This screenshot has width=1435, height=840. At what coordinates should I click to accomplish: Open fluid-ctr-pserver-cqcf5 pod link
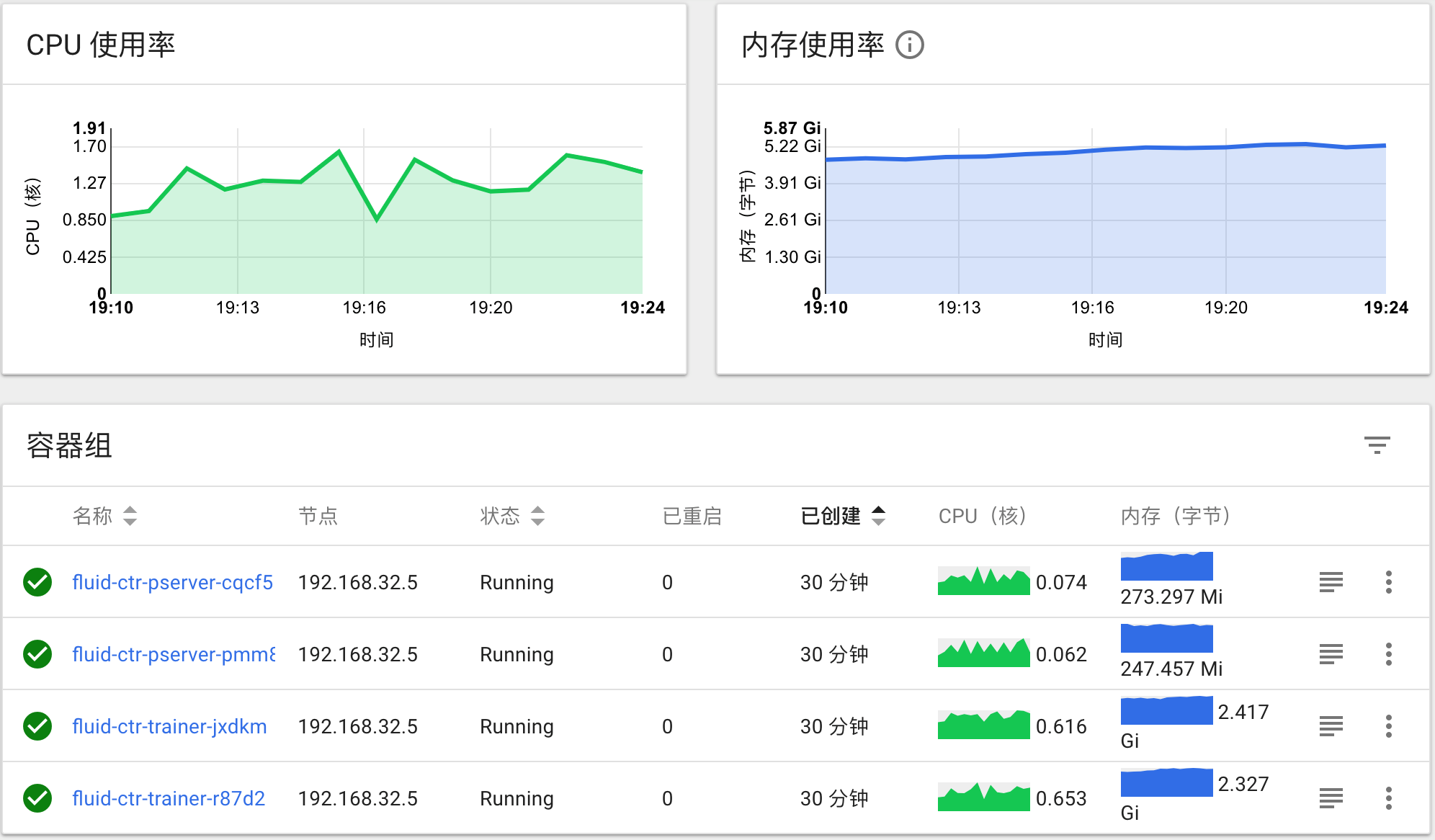tap(173, 582)
